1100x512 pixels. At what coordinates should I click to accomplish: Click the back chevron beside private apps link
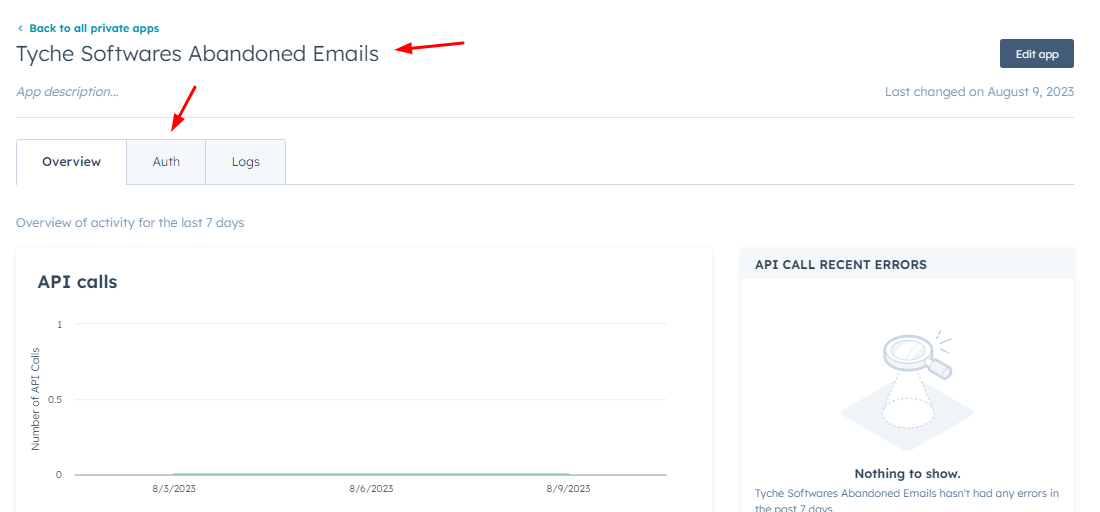20,29
